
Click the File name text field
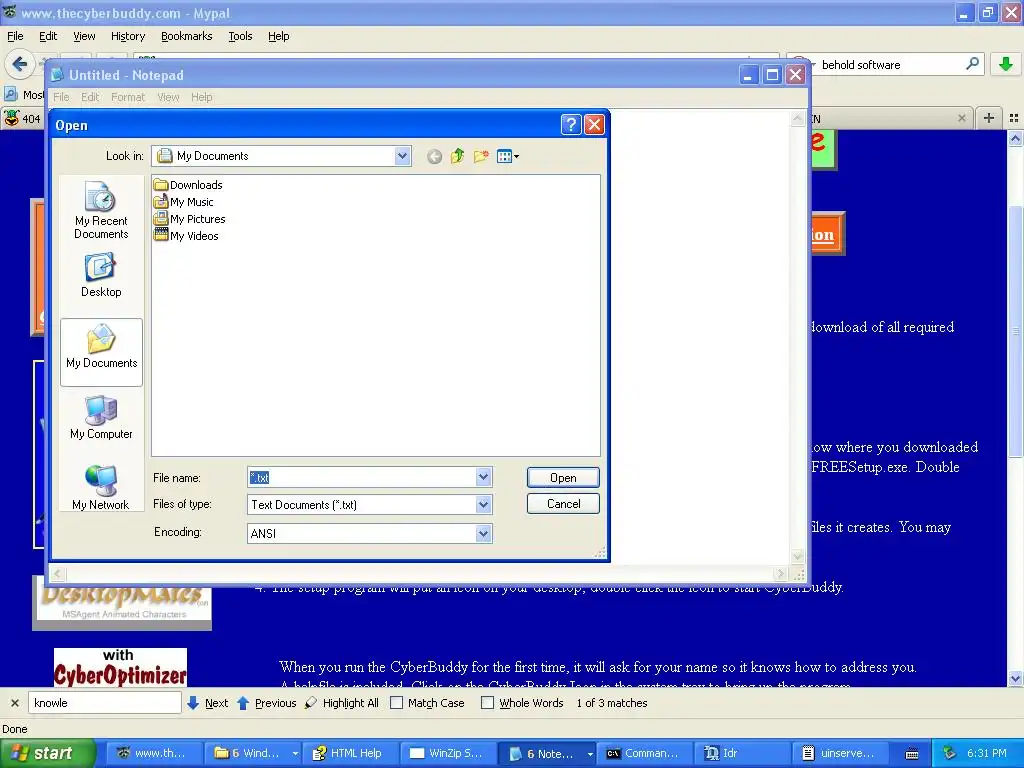point(362,477)
